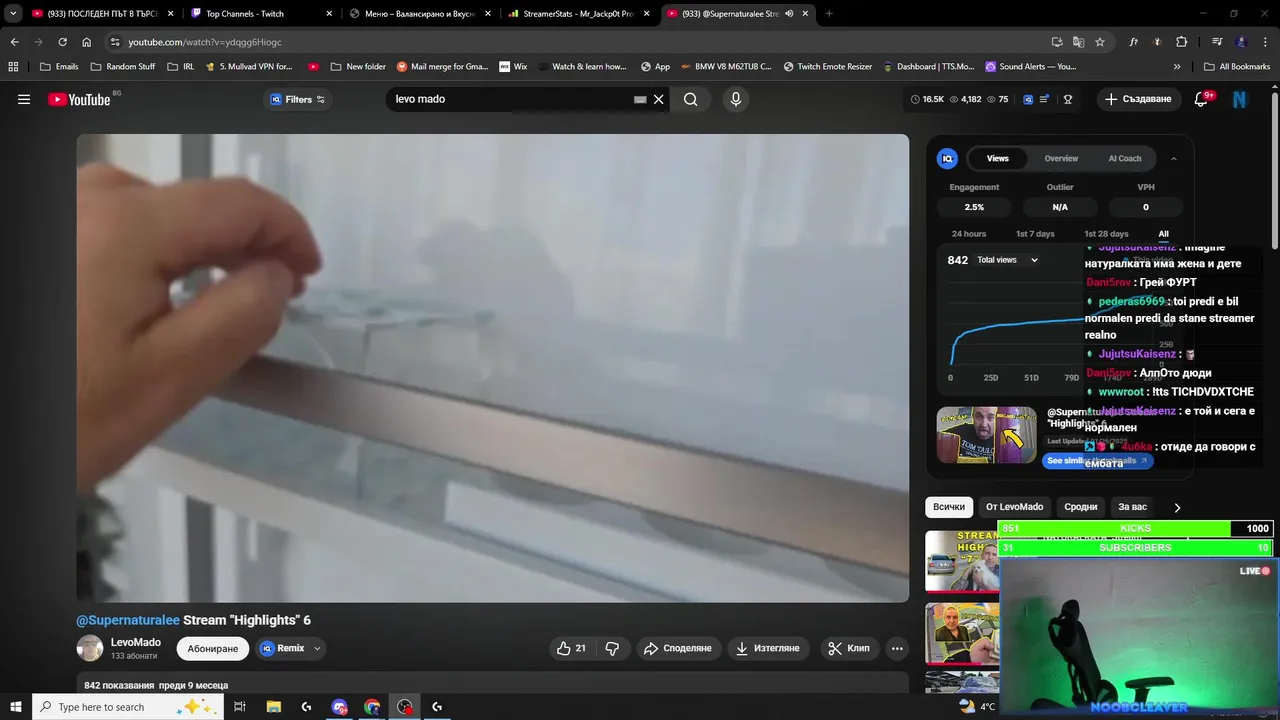1280x720 pixels.
Task: Open the All Bookmarks folder
Action: click(x=1237, y=67)
